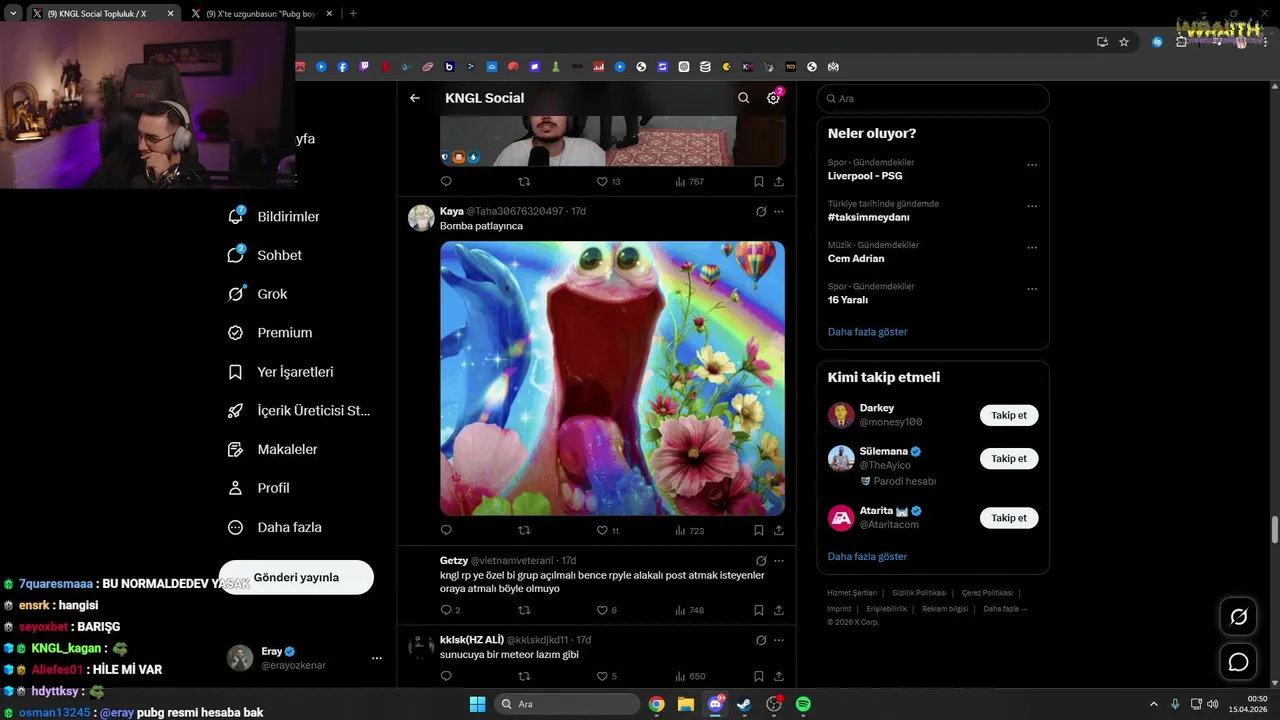This screenshot has width=1280, height=720.
Task: Open the Gizlilik Politikası footer link
Action: [919, 593]
